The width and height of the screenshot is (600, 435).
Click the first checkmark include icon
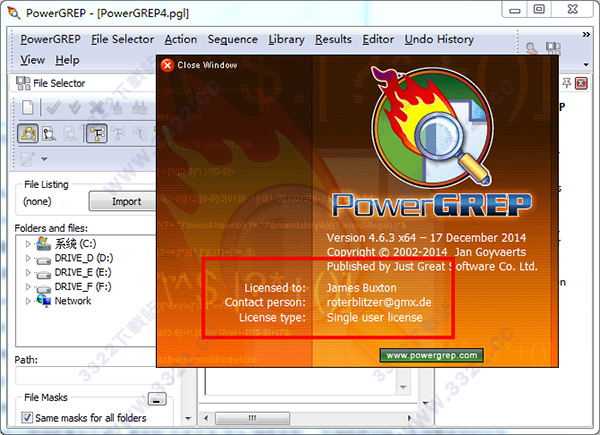(x=53, y=108)
